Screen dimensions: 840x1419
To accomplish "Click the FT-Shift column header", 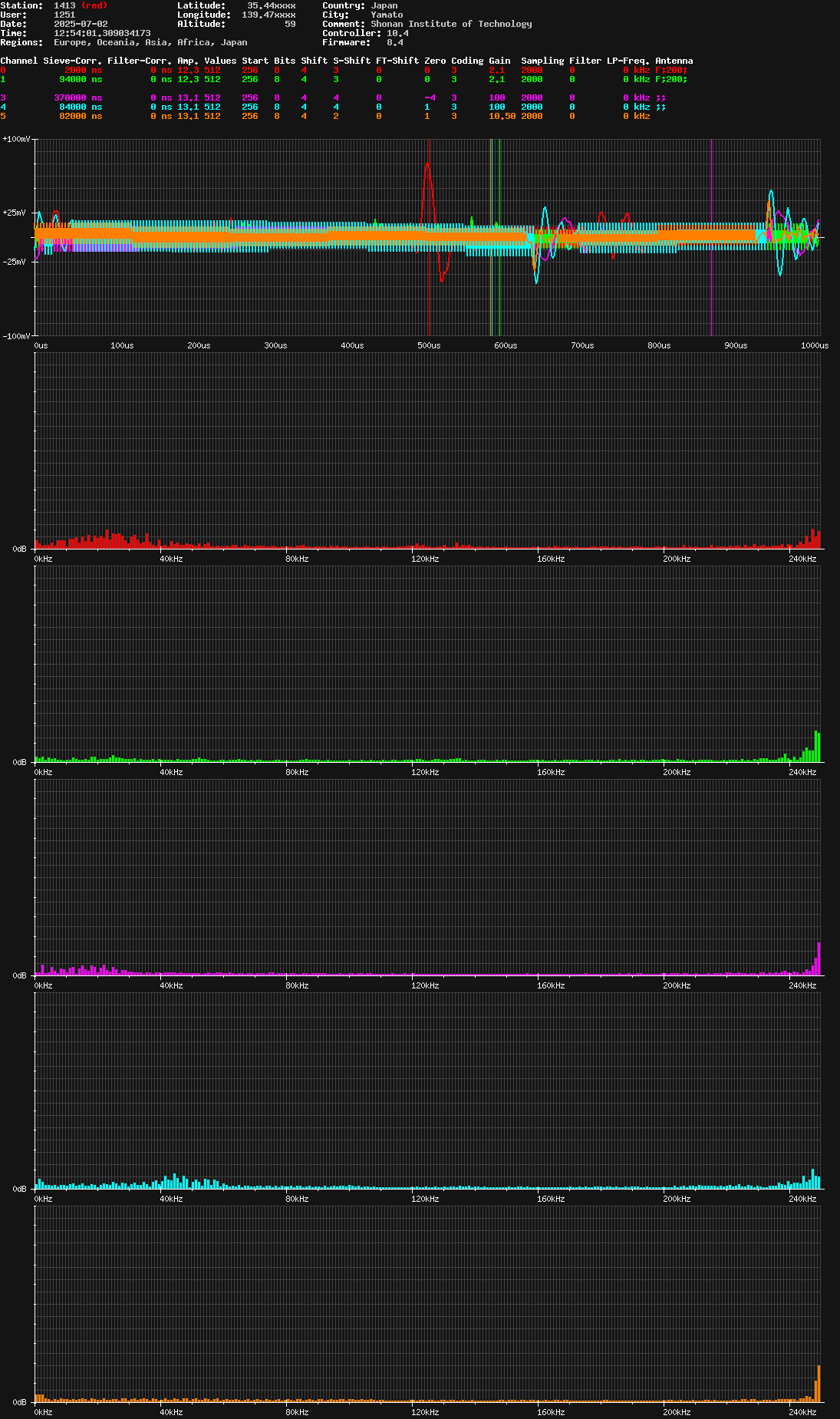I will coord(397,61).
